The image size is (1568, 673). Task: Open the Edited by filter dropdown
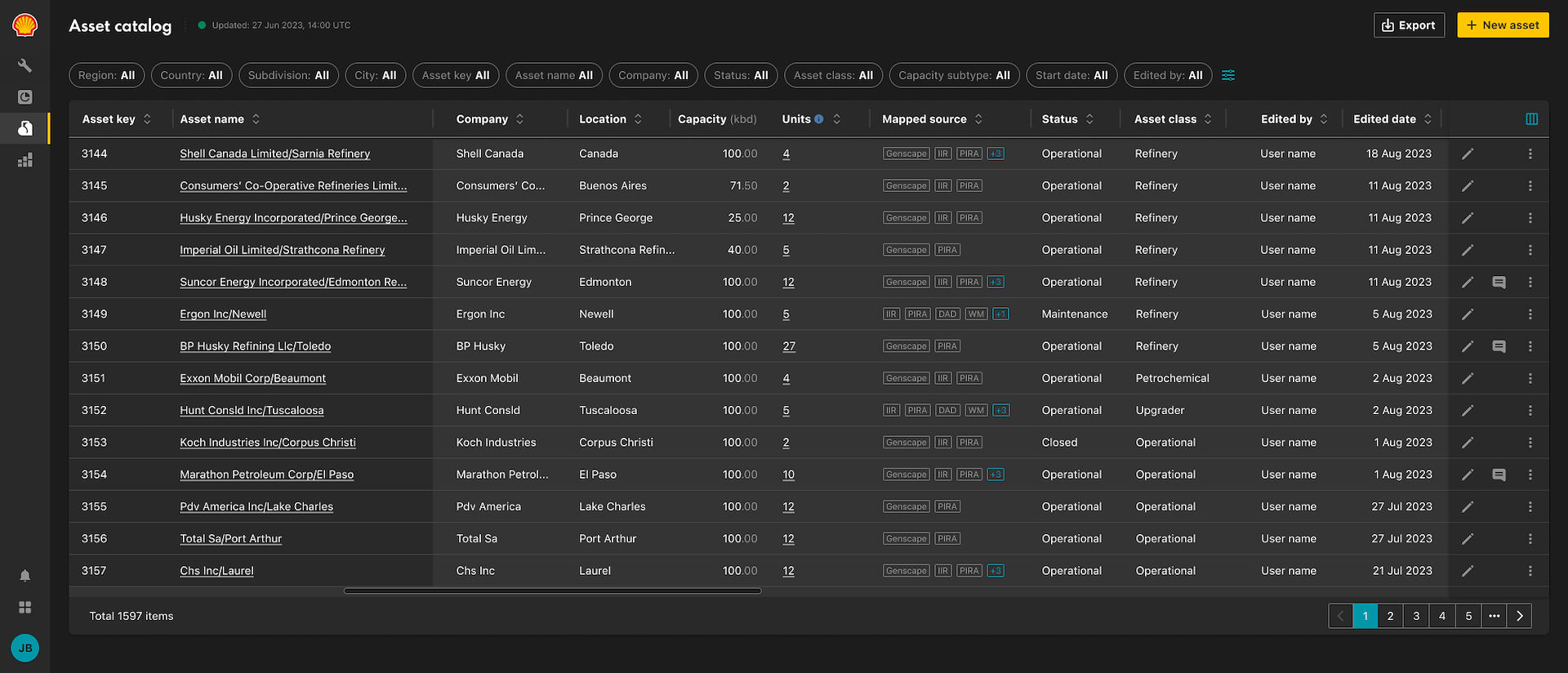click(1168, 75)
